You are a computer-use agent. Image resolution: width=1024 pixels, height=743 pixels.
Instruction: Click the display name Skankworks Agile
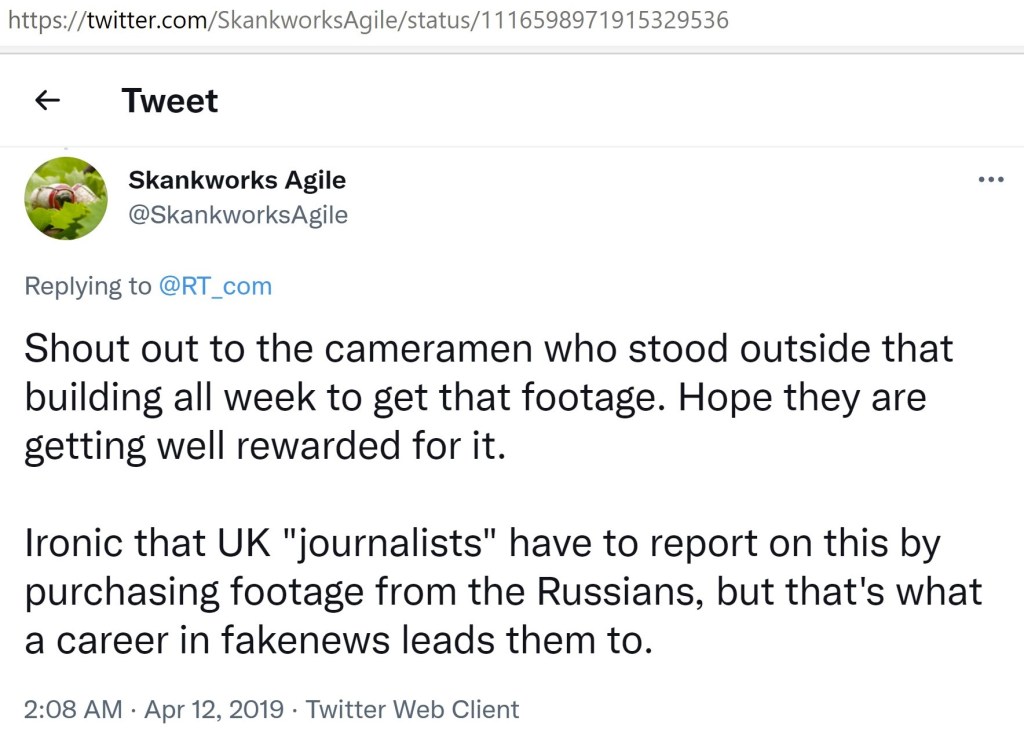click(237, 180)
